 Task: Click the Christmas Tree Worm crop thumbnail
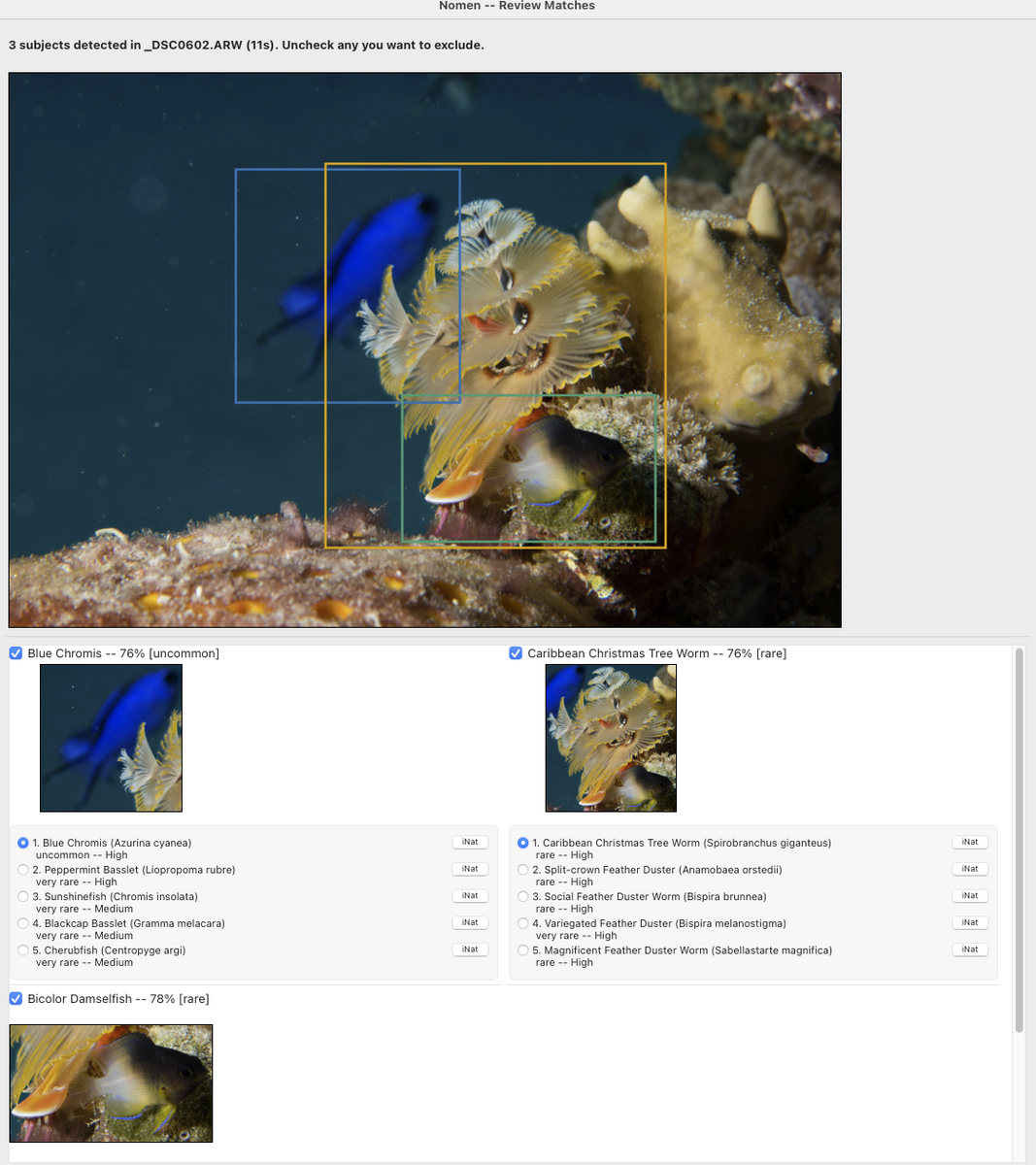coord(611,738)
